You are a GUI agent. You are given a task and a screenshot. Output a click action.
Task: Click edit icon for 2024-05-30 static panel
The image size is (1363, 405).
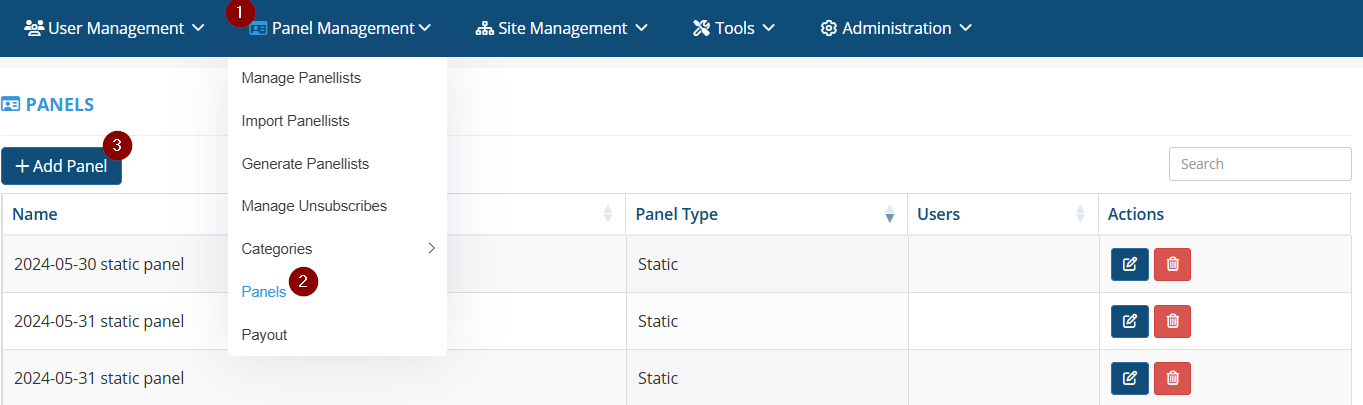[1129, 264]
